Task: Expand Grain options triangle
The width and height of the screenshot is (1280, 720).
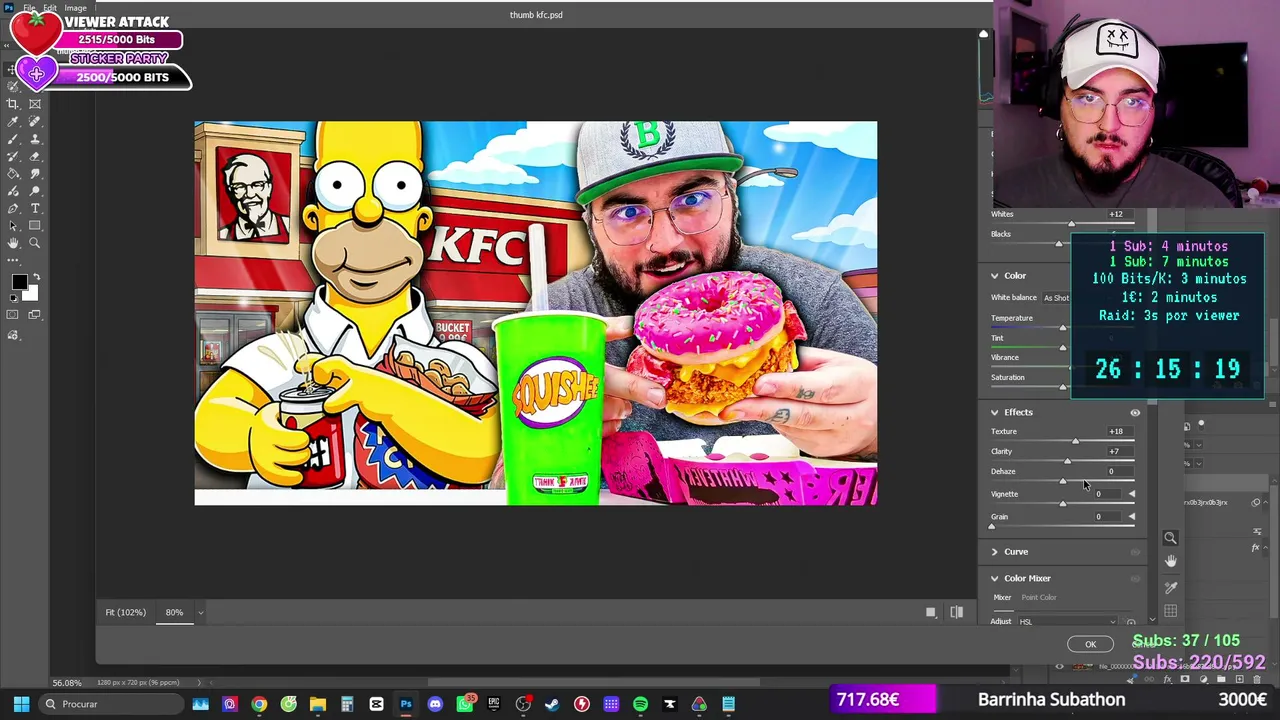Action: (1131, 517)
